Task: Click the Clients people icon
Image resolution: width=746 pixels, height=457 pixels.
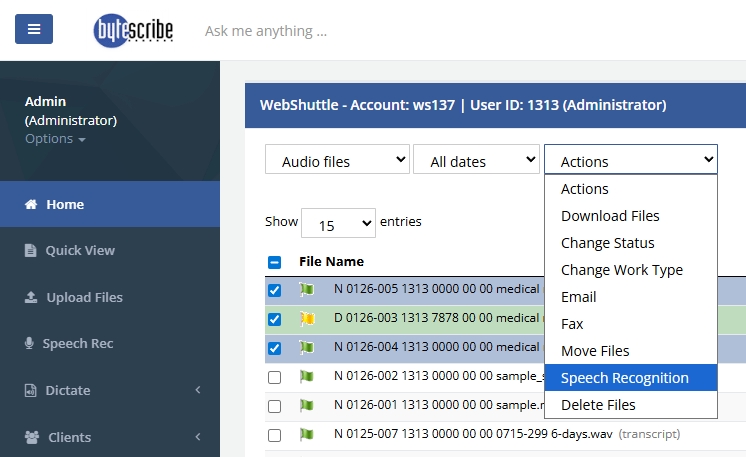Action: point(30,437)
